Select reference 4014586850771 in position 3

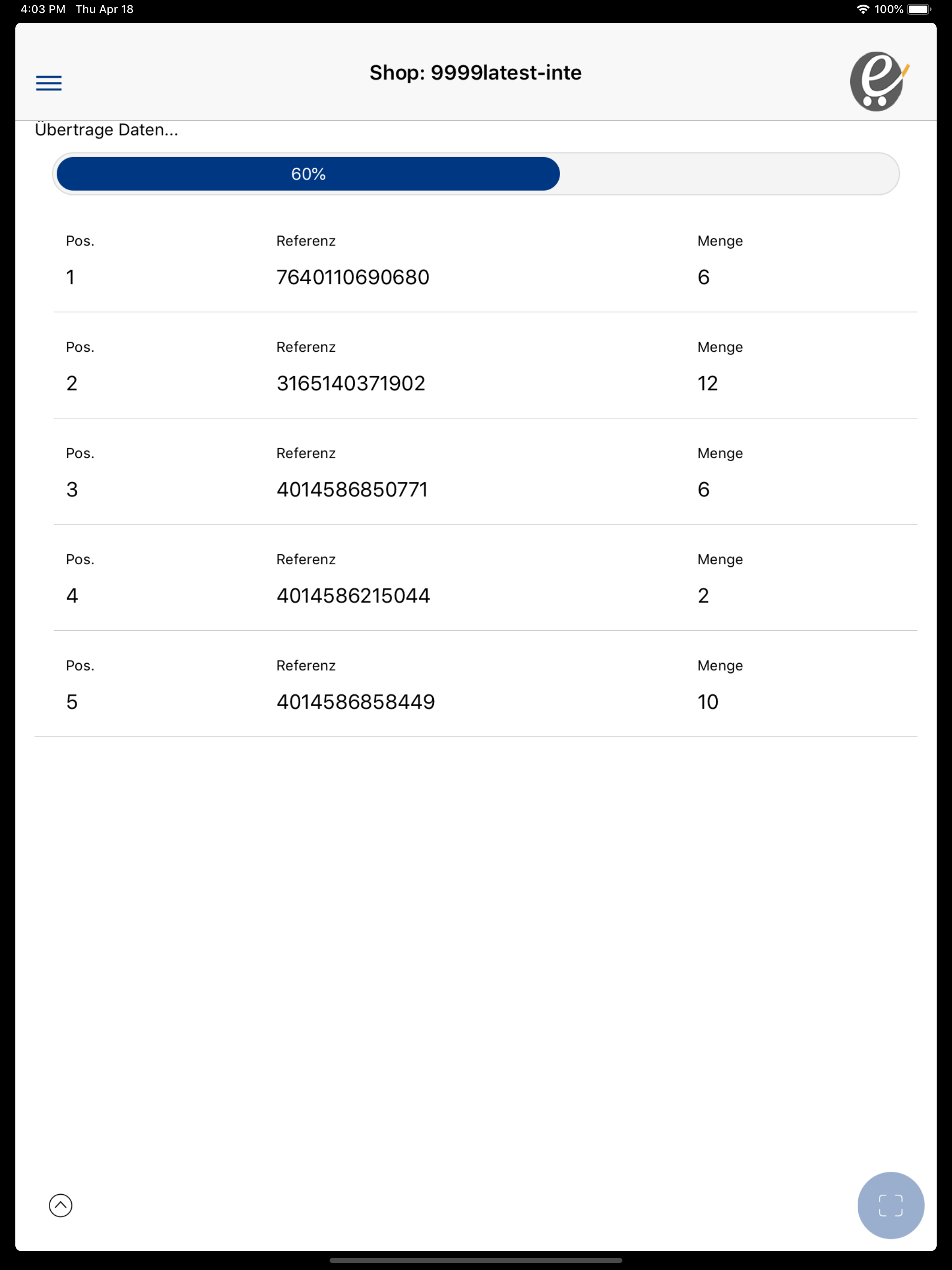click(x=352, y=490)
